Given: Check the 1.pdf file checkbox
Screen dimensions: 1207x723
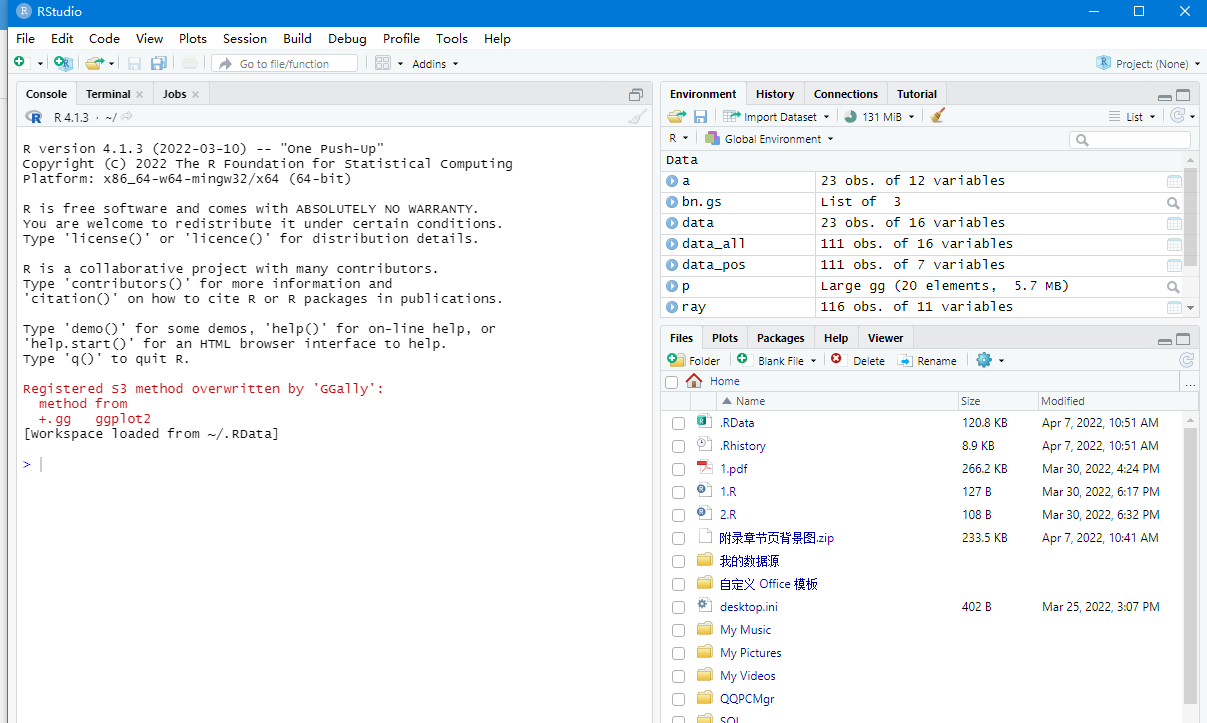Looking at the screenshot, I should click(x=679, y=470).
